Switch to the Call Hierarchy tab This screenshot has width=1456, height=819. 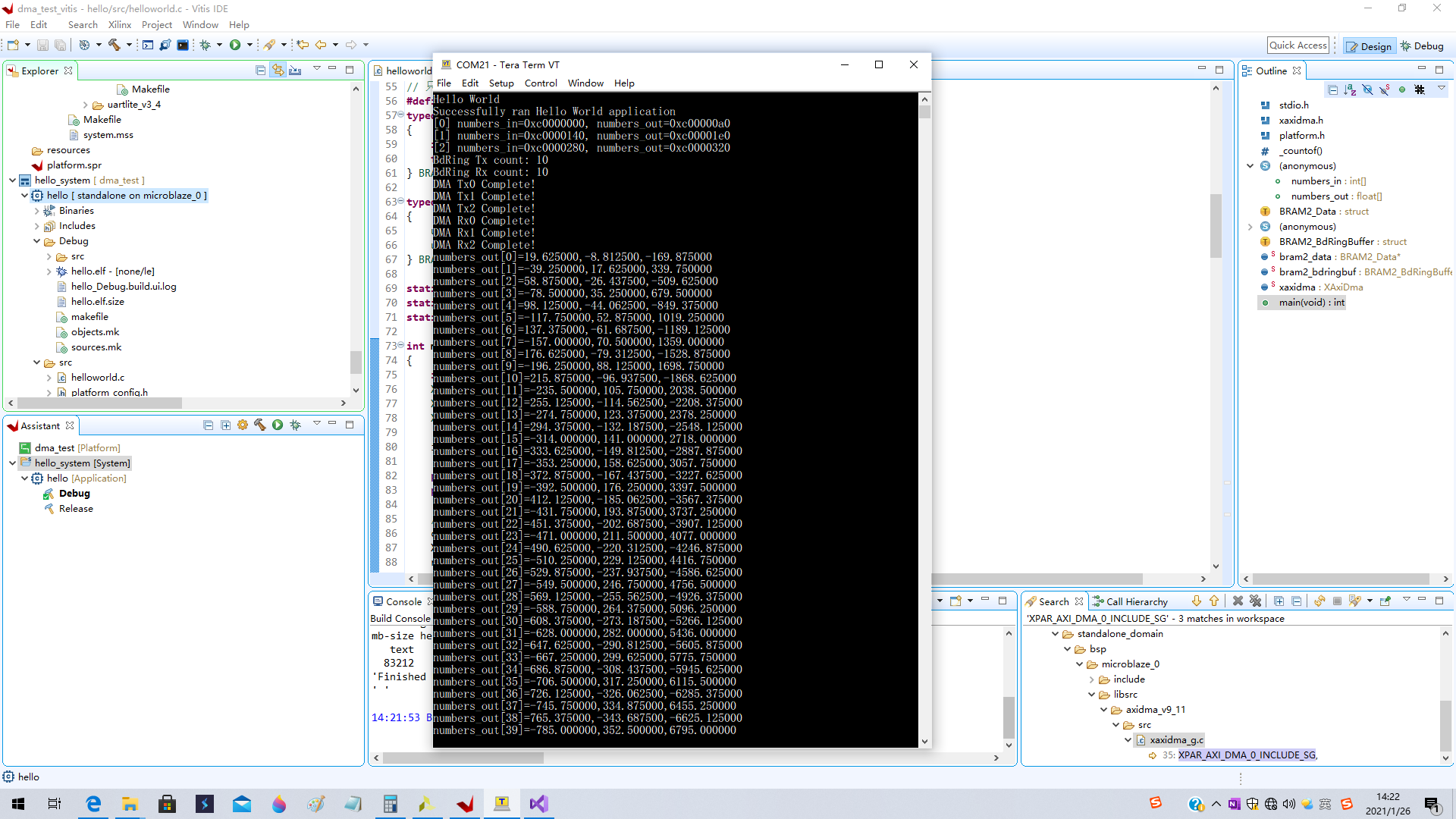(x=1136, y=601)
